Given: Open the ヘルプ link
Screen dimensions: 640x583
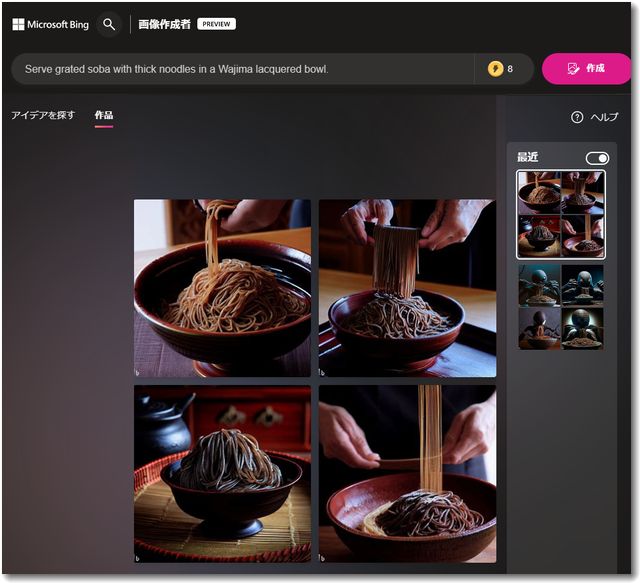Looking at the screenshot, I should click(604, 118).
